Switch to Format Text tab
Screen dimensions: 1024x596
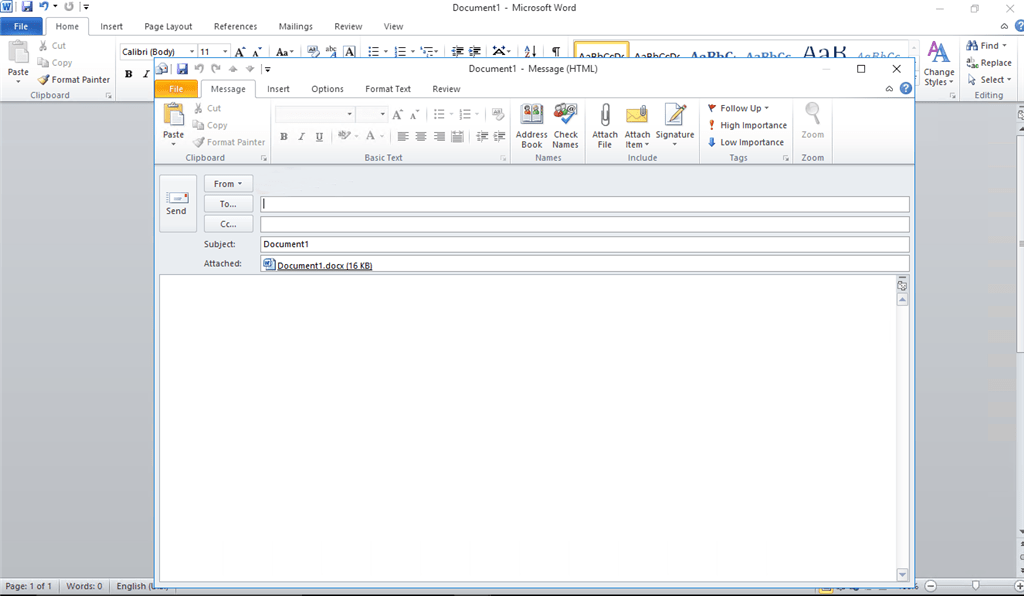(388, 89)
